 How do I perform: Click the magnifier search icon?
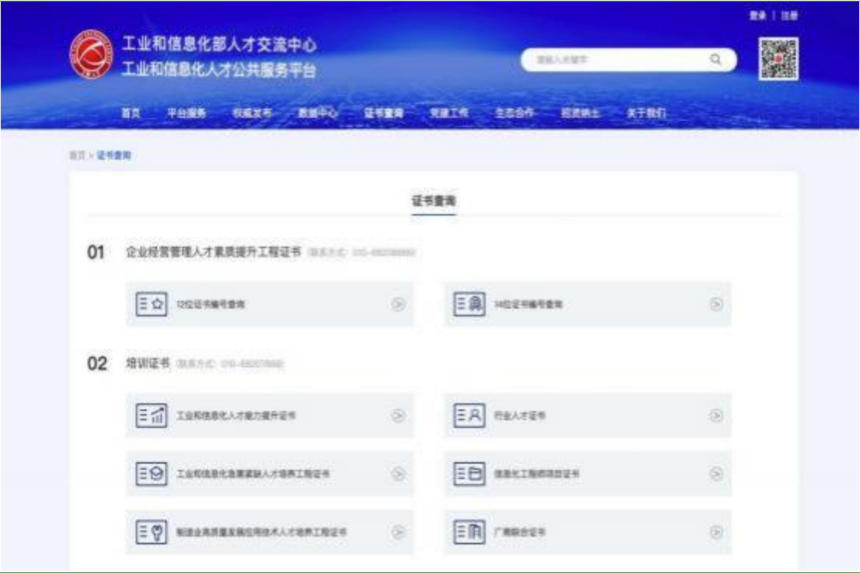click(716, 59)
